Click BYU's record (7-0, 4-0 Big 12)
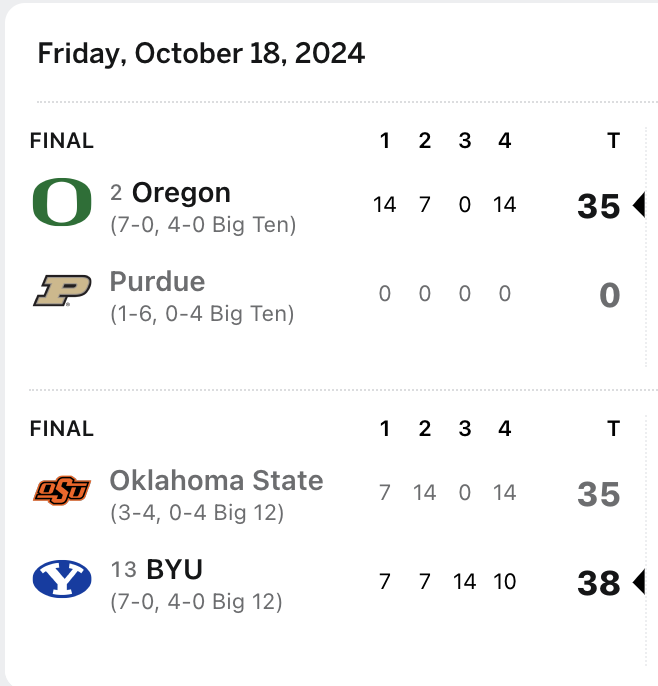This screenshot has width=658, height=686. 196,602
